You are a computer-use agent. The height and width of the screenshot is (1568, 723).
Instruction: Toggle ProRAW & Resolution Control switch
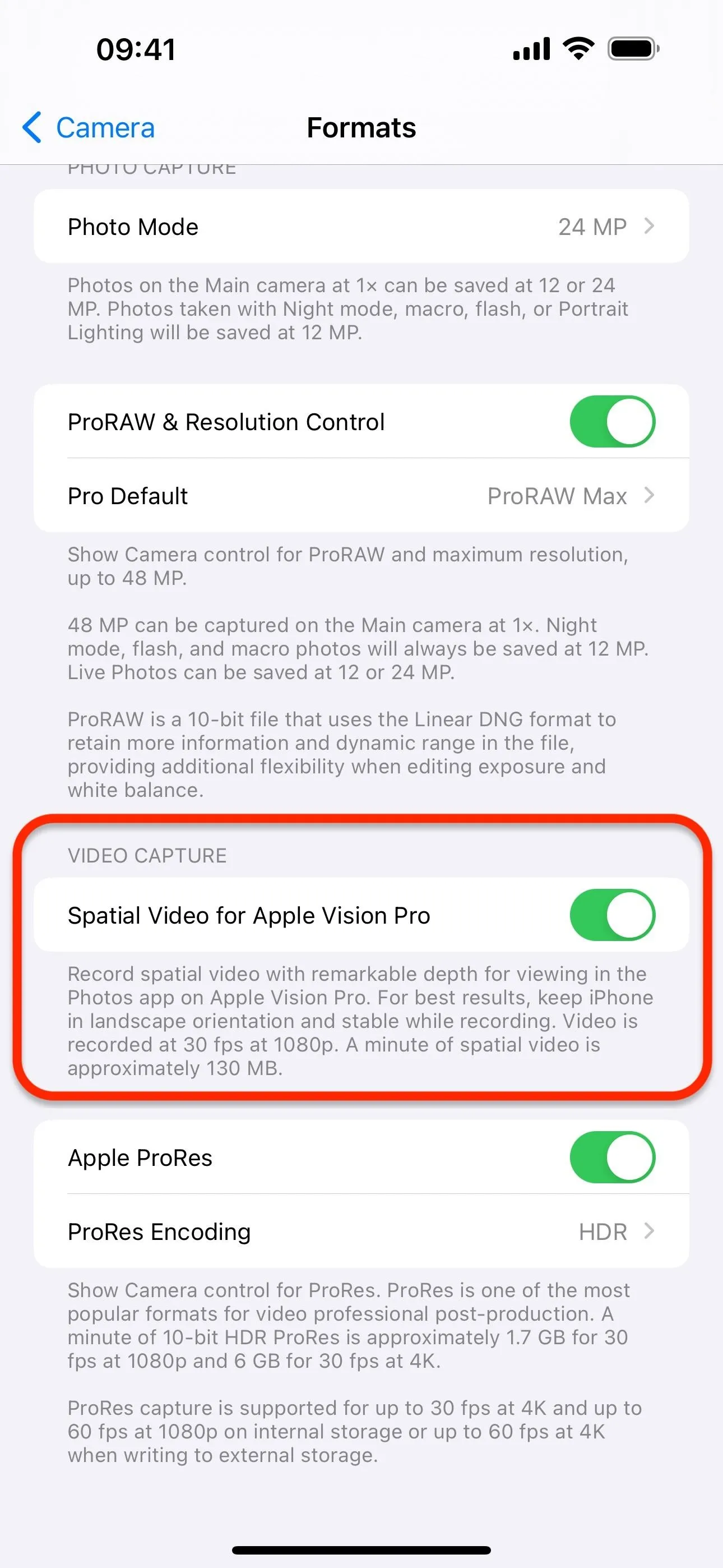click(612, 421)
